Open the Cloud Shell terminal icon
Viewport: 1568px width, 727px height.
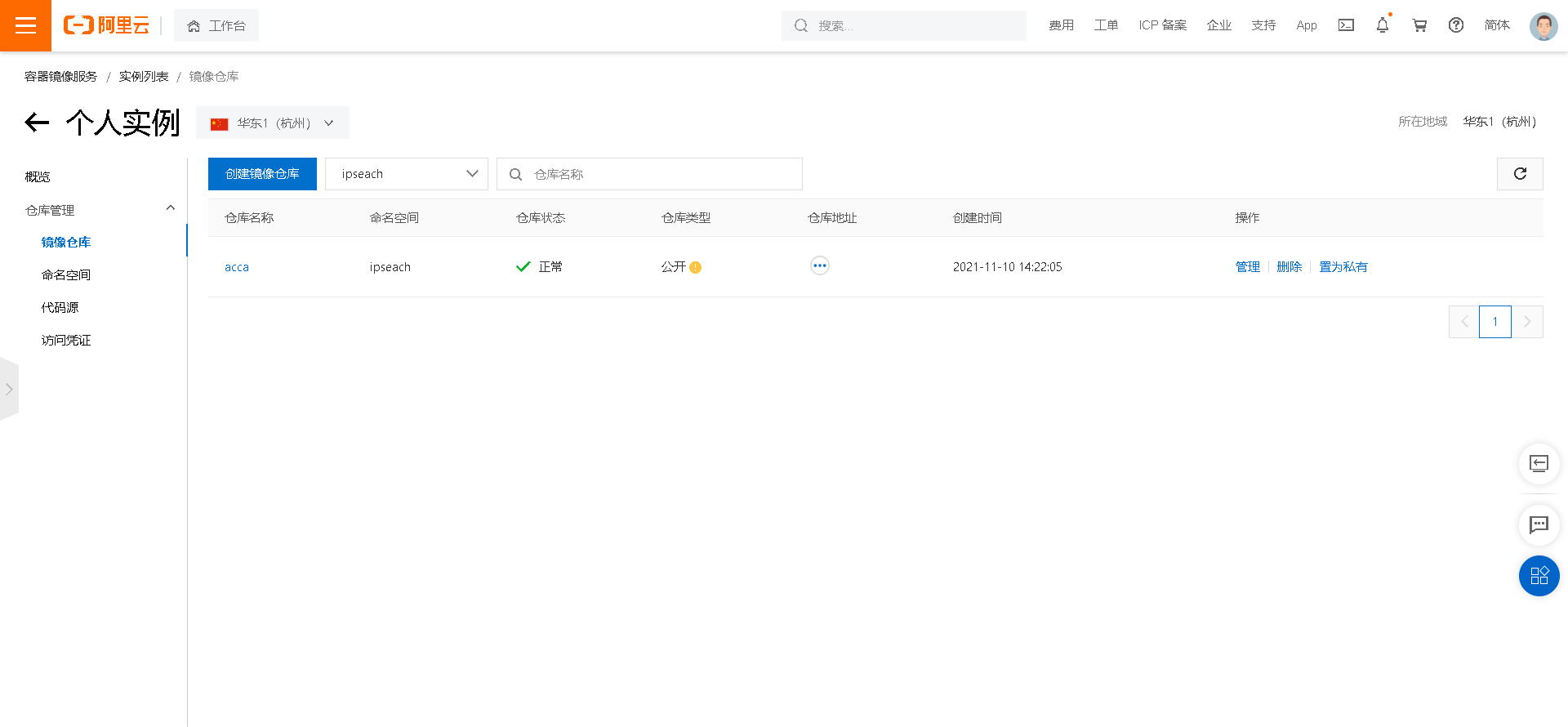1346,25
